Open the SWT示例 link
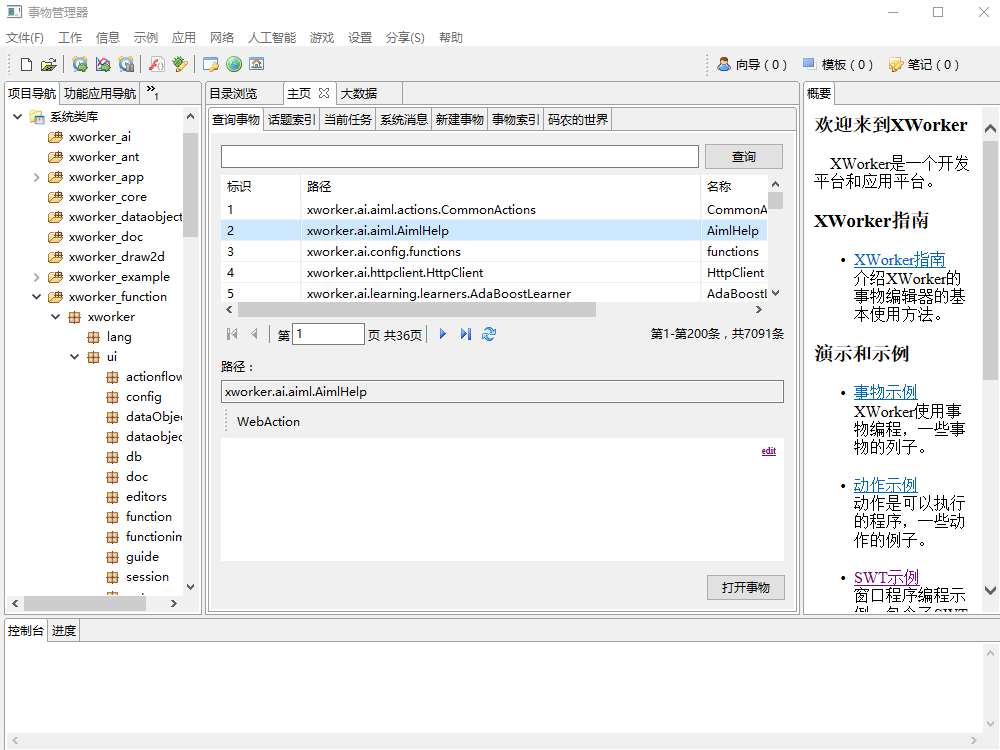Viewport: 1000px width, 750px height. point(886,577)
